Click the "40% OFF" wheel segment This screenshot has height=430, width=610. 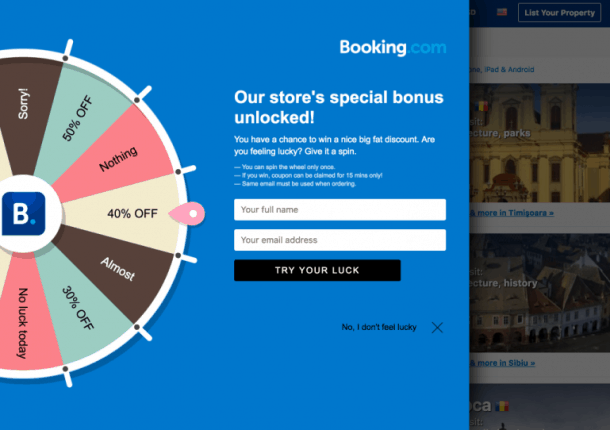pos(132,213)
